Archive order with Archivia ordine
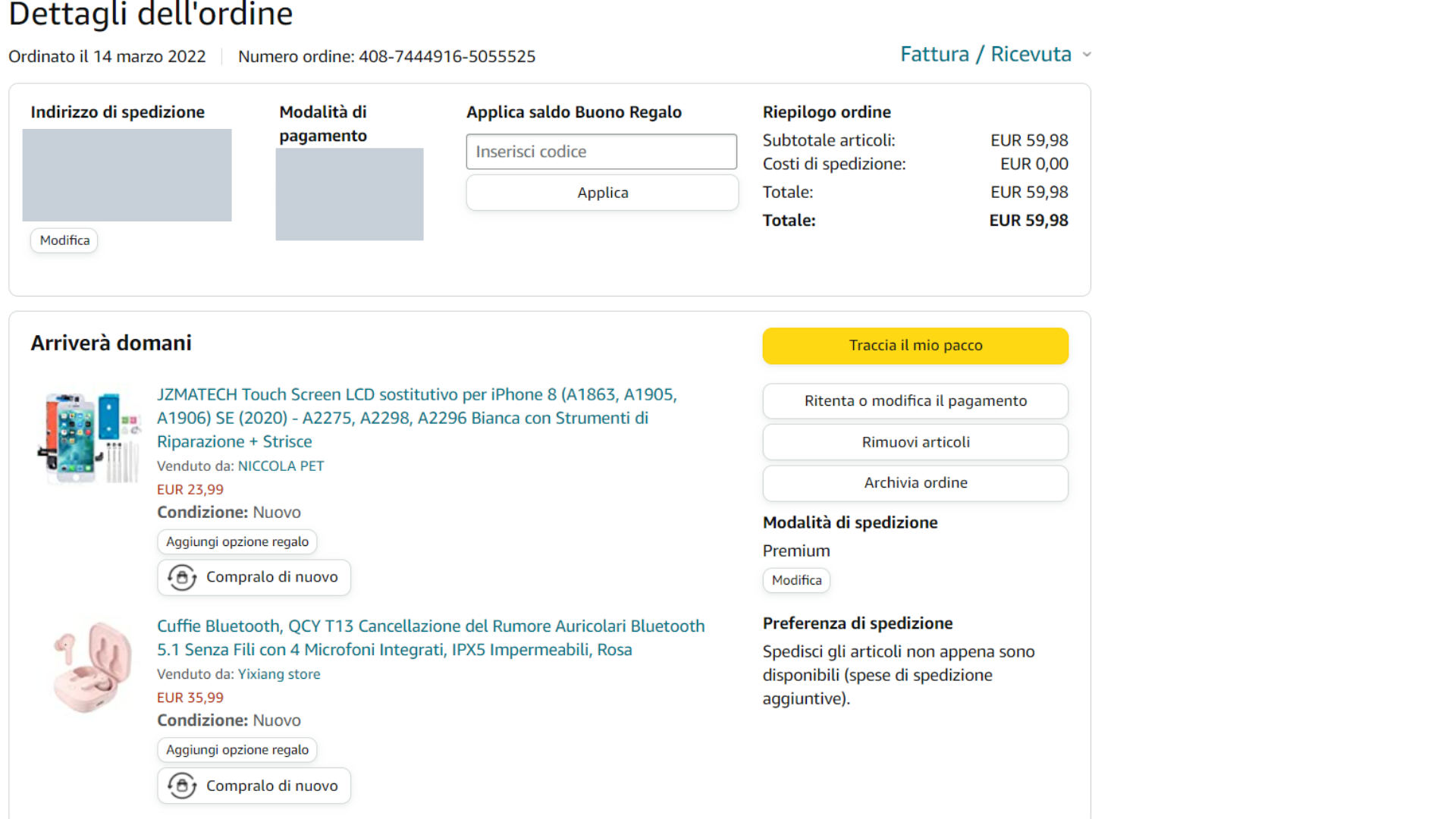 click(x=915, y=483)
